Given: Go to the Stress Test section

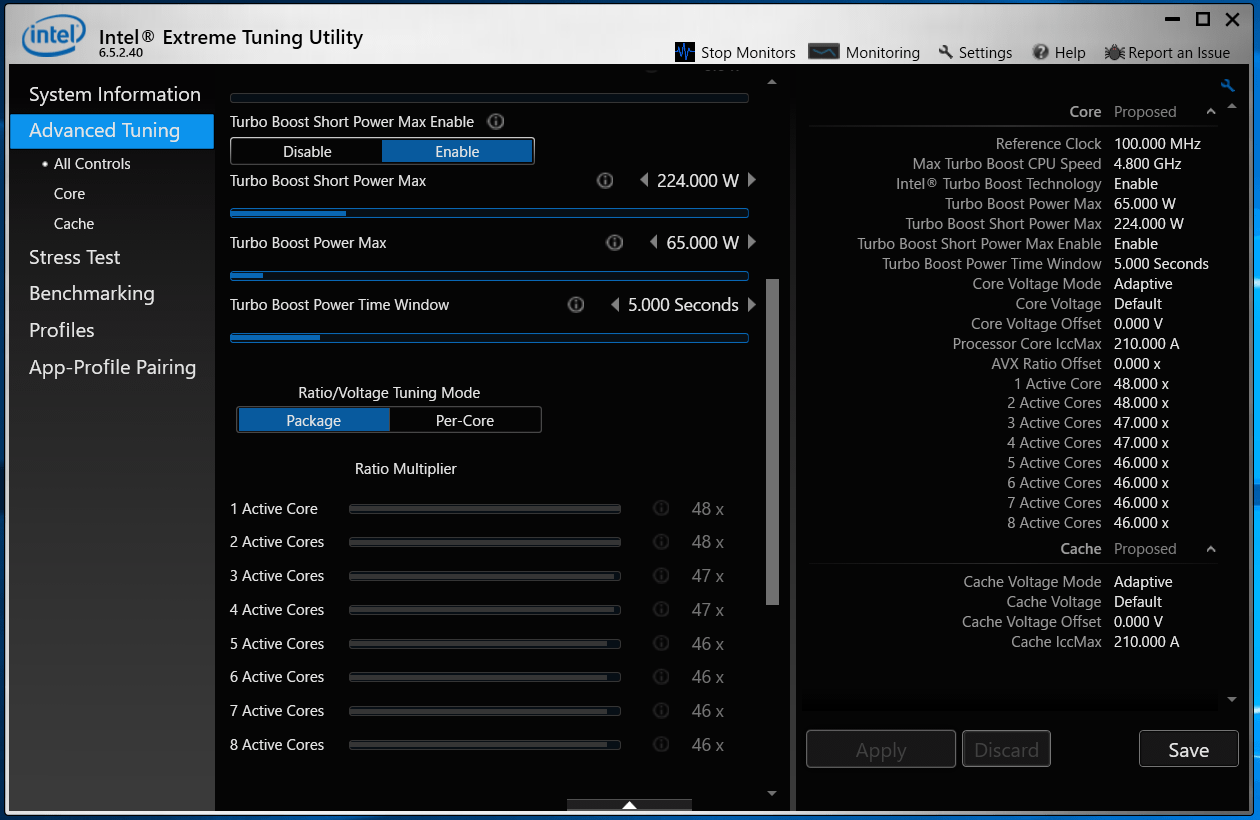Looking at the screenshot, I should (75, 258).
